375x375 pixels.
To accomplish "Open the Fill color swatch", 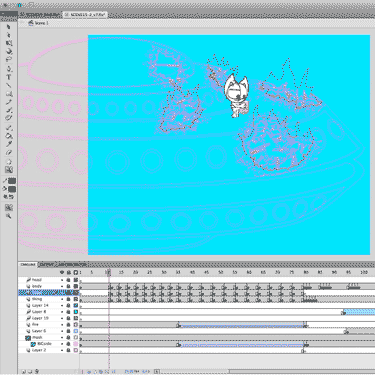I will pos(12,189).
